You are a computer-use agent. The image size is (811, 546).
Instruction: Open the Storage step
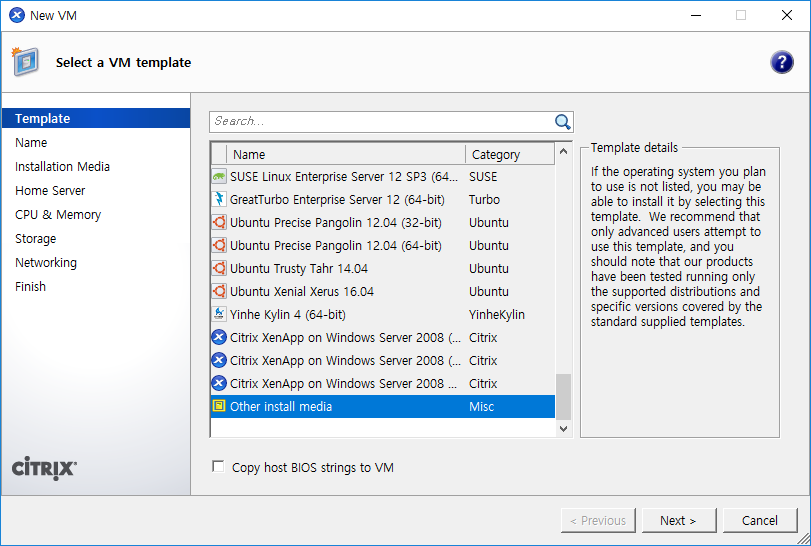[35, 239]
